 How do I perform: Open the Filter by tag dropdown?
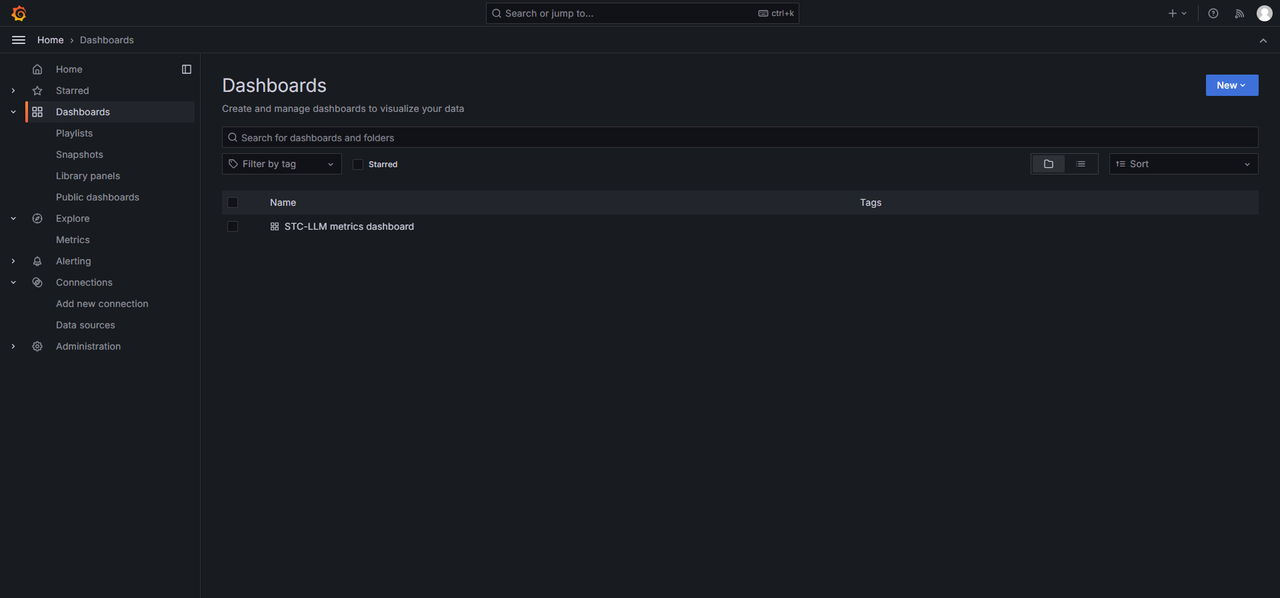[281, 164]
